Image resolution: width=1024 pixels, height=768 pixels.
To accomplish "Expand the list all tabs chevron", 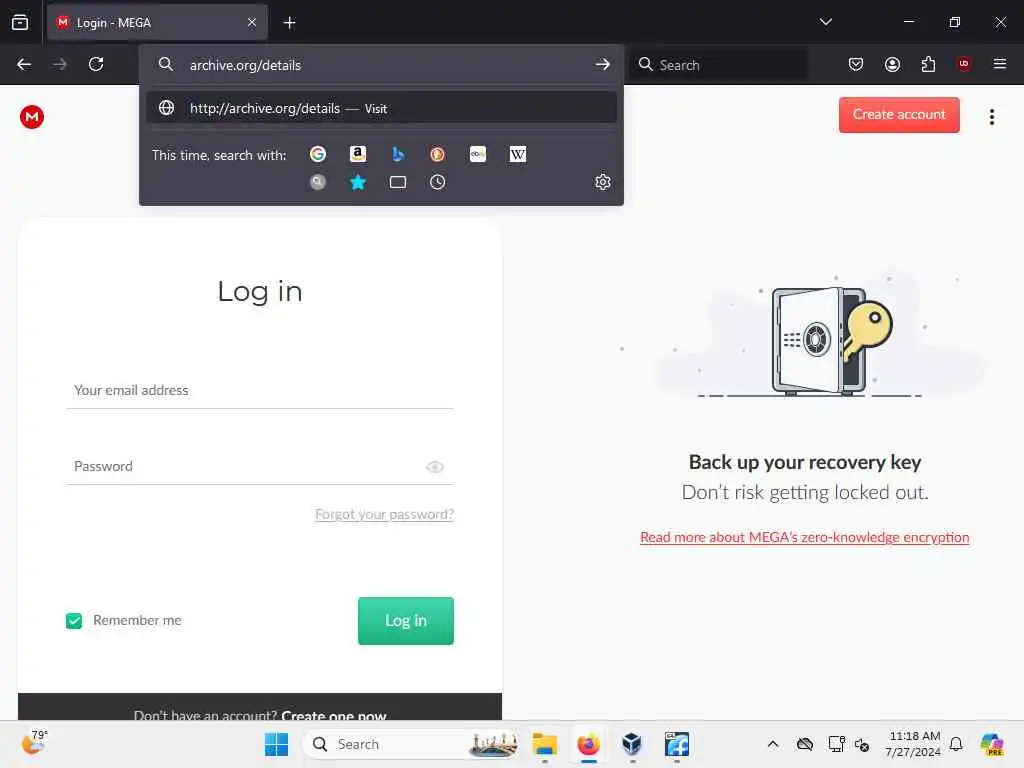I will pyautogui.click(x=825, y=22).
